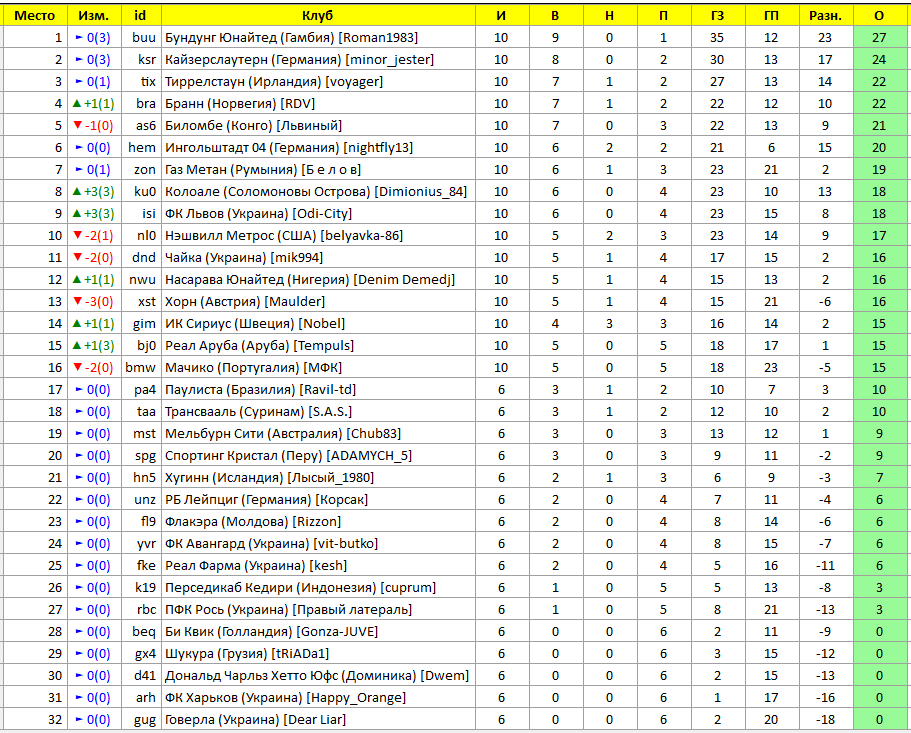Click the blue arrow in Говерла row

[x=80, y=720]
